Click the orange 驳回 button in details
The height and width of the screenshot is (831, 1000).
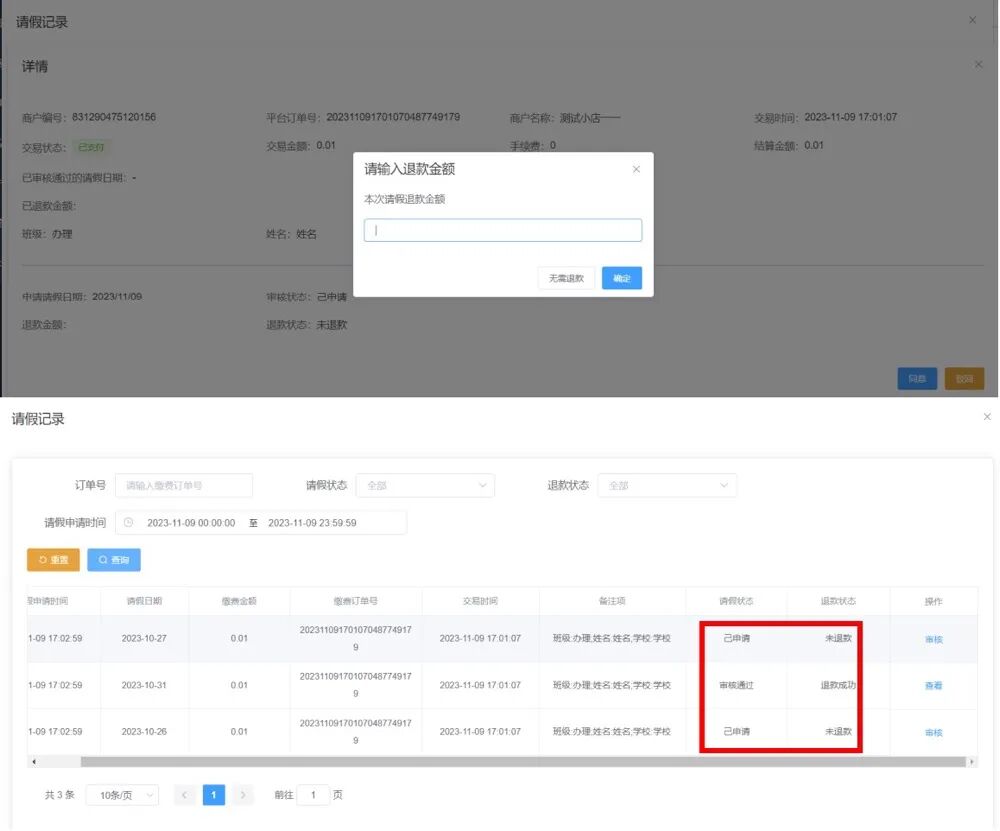point(964,379)
